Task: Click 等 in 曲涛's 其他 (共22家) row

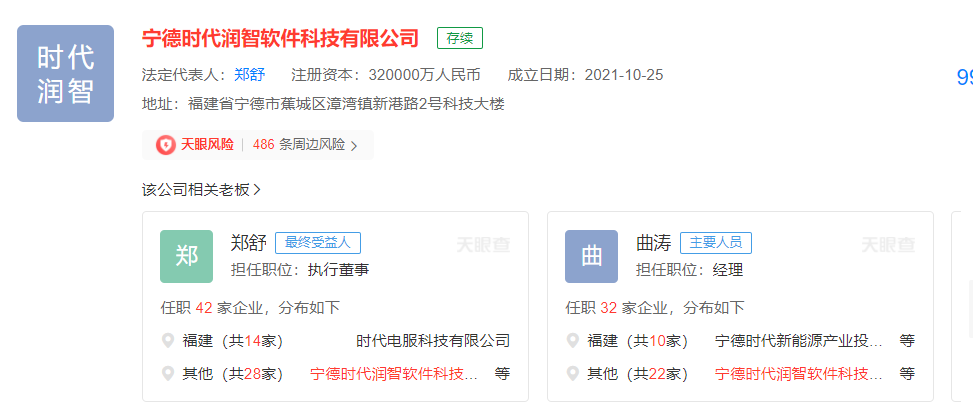Action: [x=907, y=374]
